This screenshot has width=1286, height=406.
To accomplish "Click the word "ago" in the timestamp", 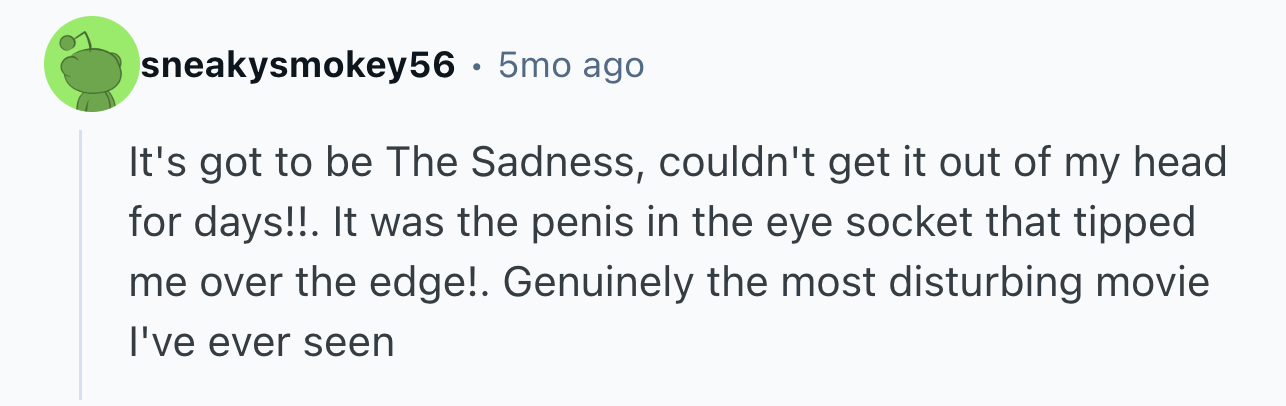I will coord(614,68).
